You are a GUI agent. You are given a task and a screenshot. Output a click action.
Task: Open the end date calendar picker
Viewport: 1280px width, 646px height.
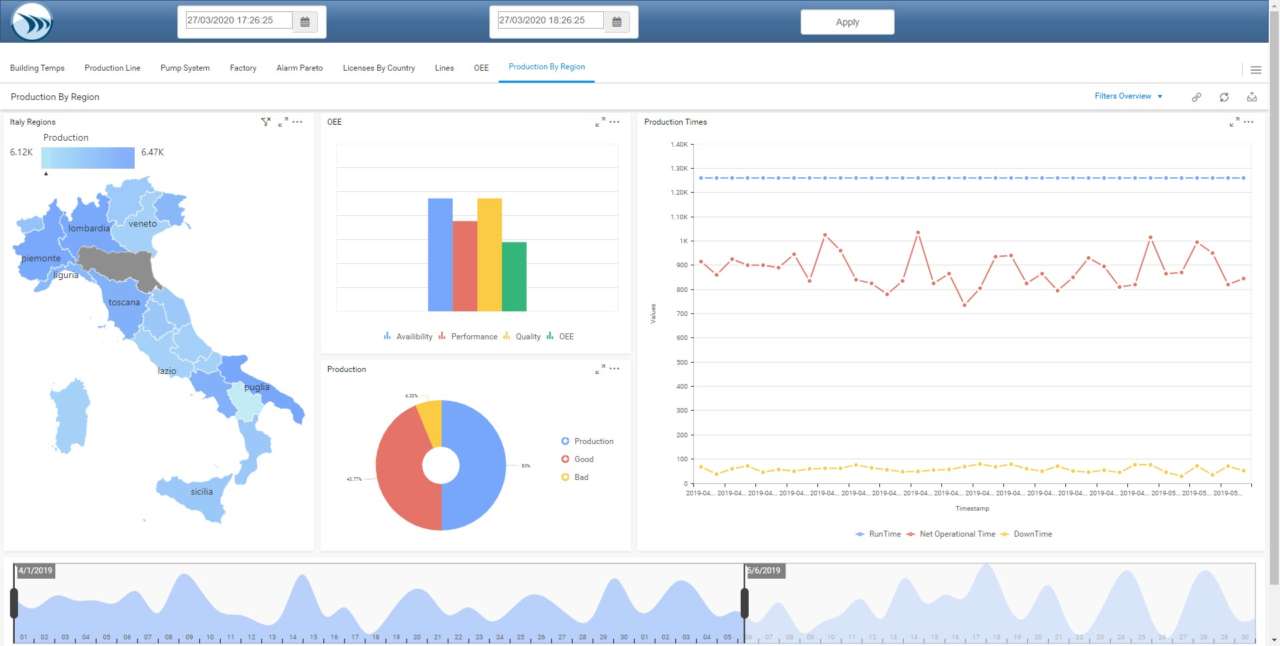point(617,21)
